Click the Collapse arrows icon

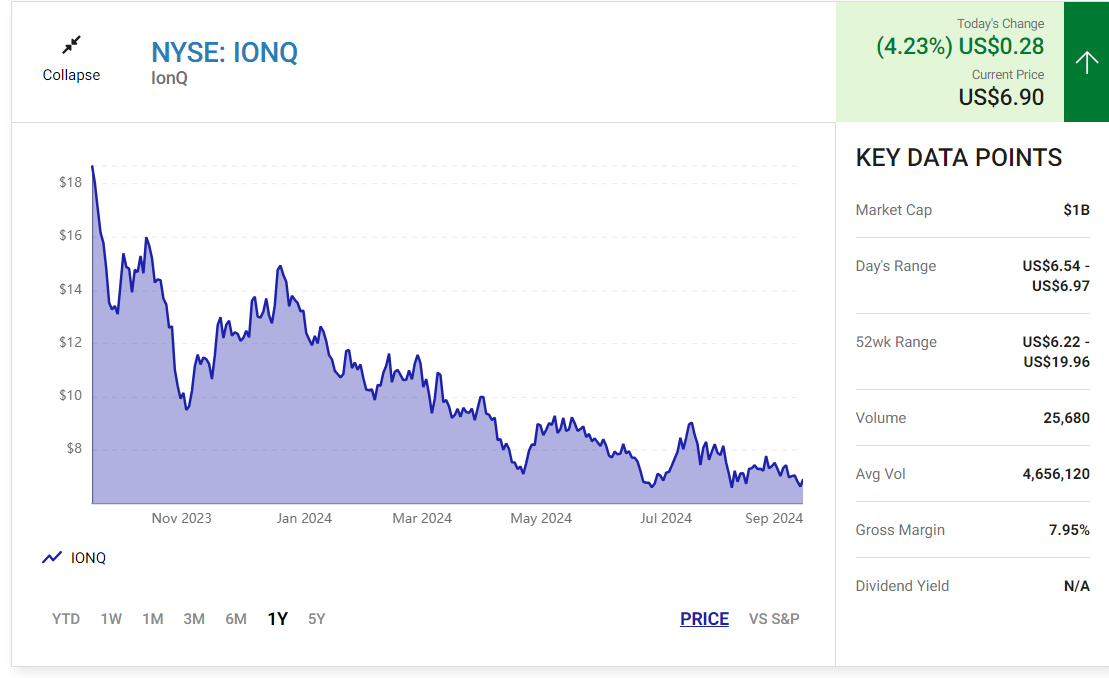[x=71, y=45]
